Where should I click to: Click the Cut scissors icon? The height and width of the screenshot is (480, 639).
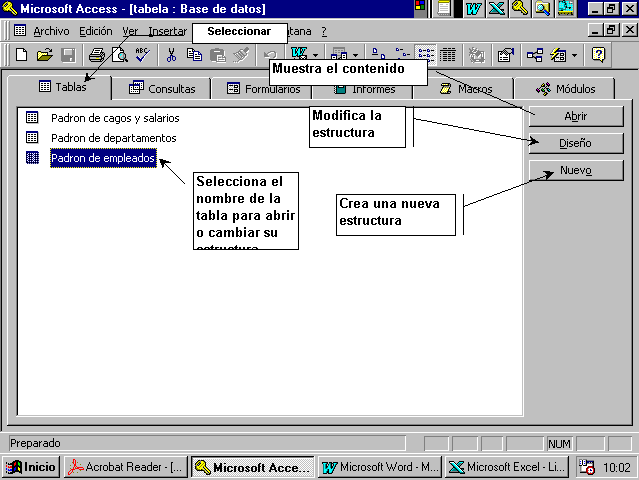point(171,55)
